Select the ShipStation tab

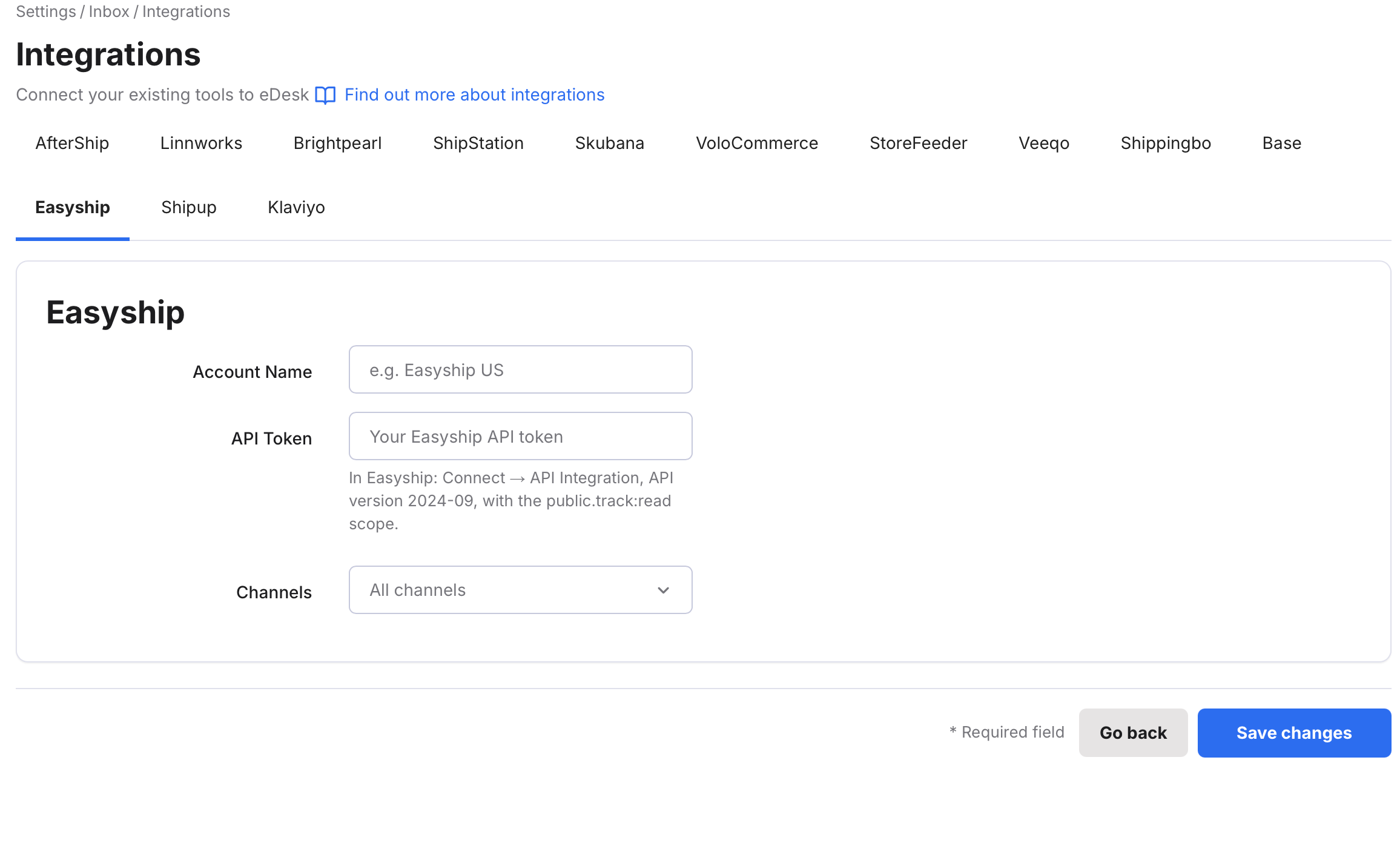click(x=478, y=144)
